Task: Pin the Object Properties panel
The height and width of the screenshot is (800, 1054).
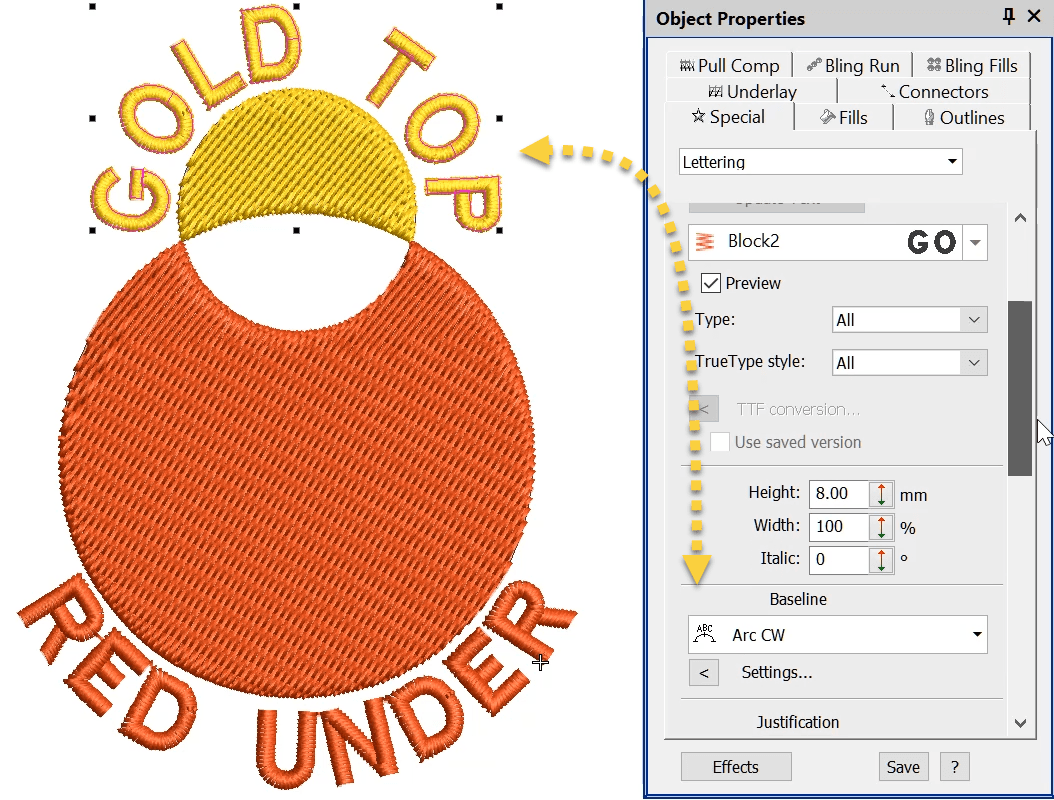Action: coord(1008,17)
